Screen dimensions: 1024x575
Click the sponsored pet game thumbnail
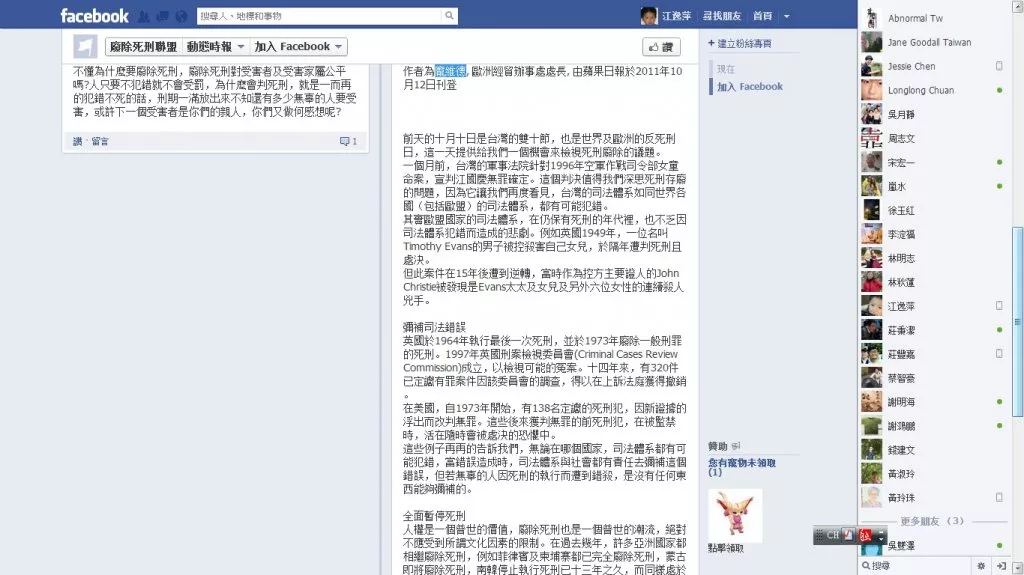click(735, 515)
